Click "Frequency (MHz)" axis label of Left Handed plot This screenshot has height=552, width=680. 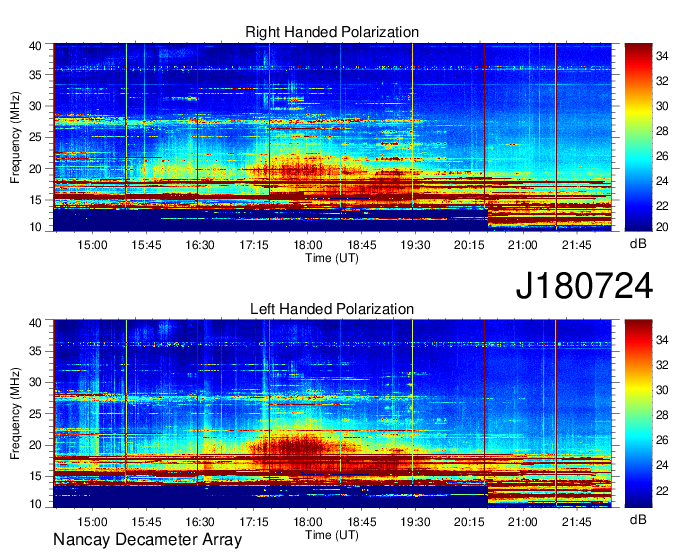pos(15,413)
